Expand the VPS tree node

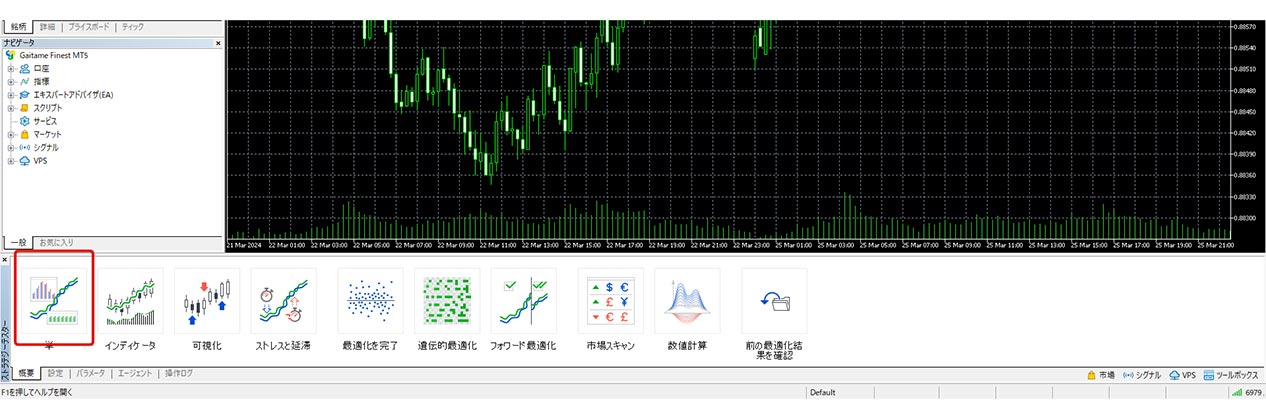click(10, 160)
